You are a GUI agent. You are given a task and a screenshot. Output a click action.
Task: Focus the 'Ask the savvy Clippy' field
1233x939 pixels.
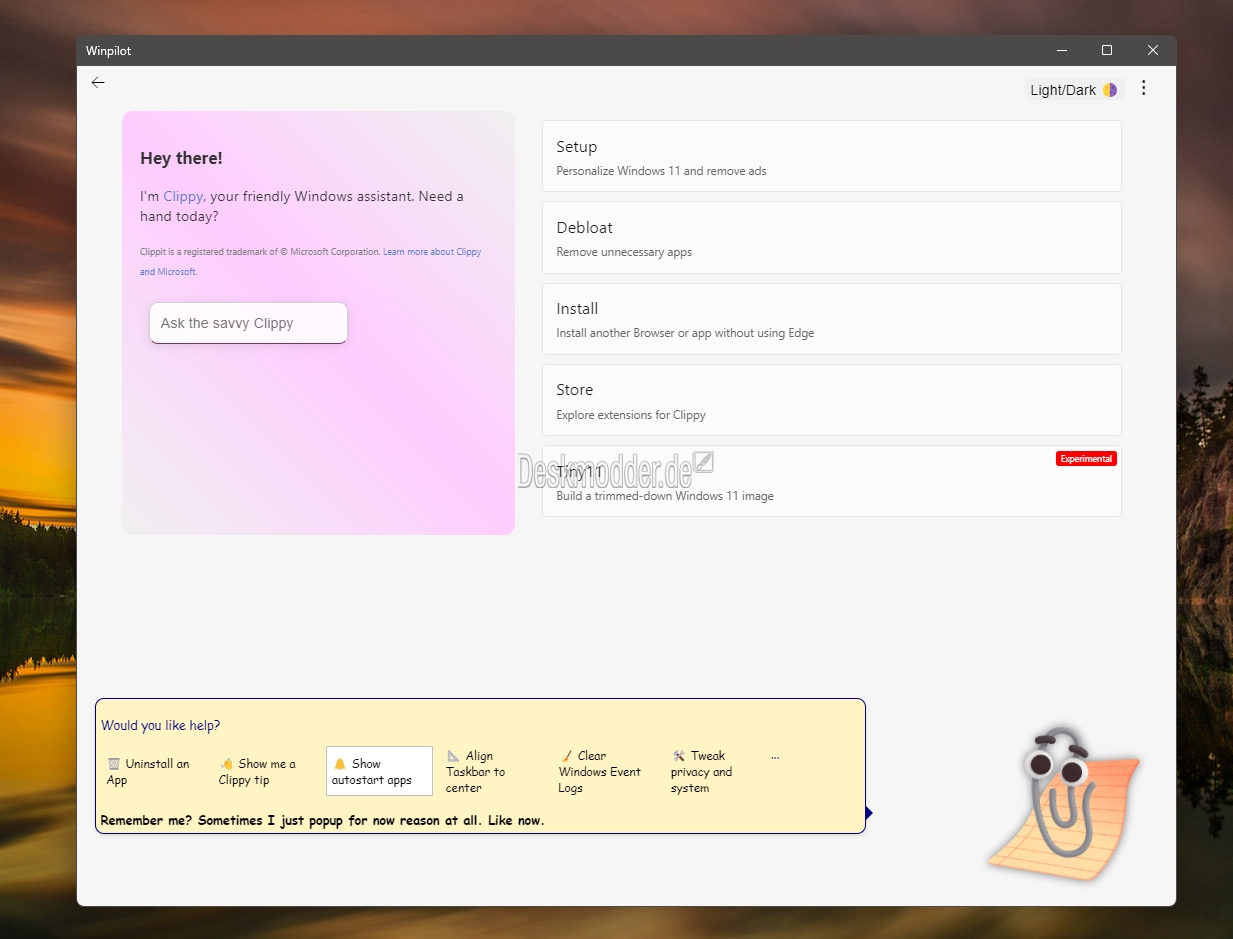(248, 323)
